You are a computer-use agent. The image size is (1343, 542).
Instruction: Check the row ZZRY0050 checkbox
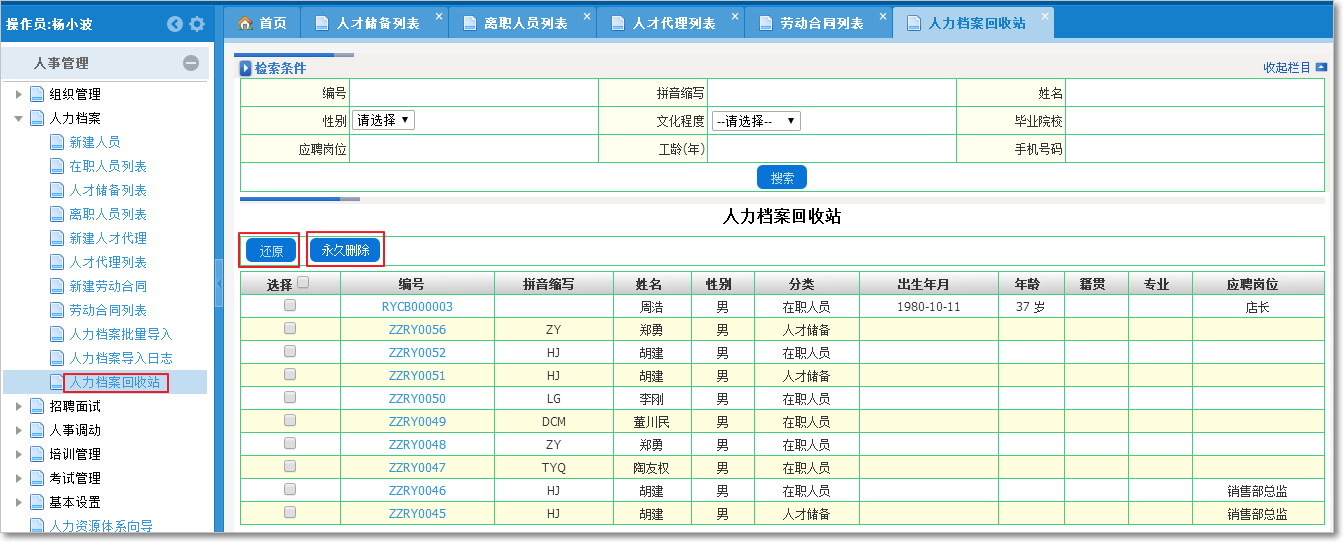click(290, 397)
